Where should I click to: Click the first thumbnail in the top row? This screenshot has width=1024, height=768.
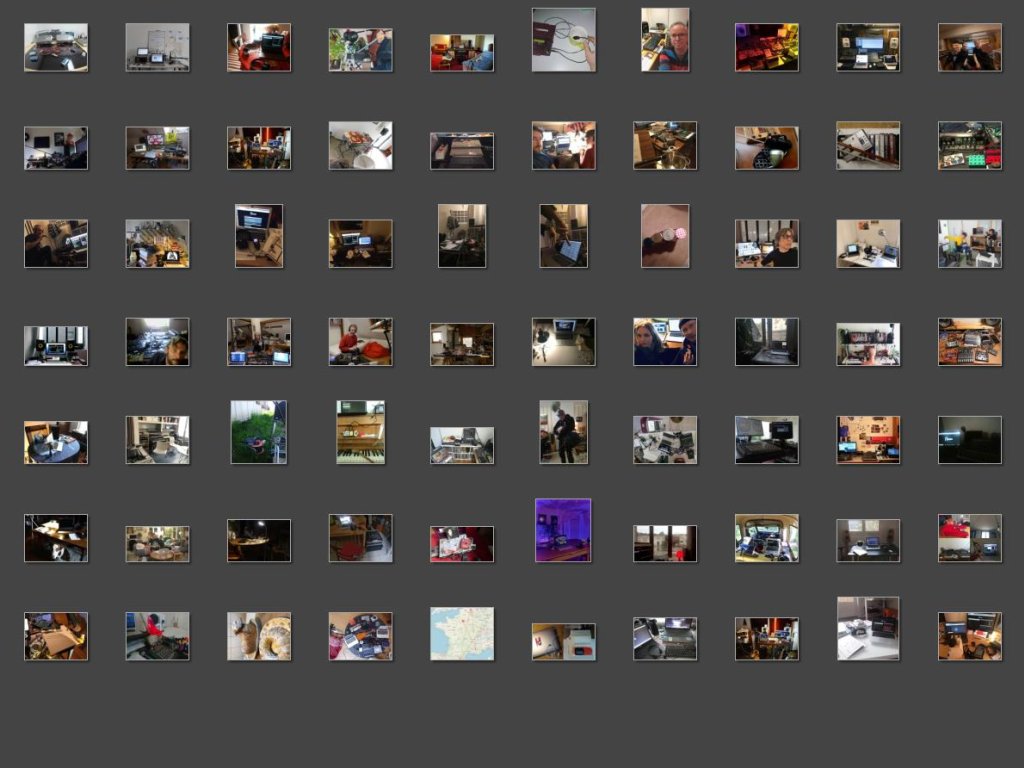tap(56, 48)
